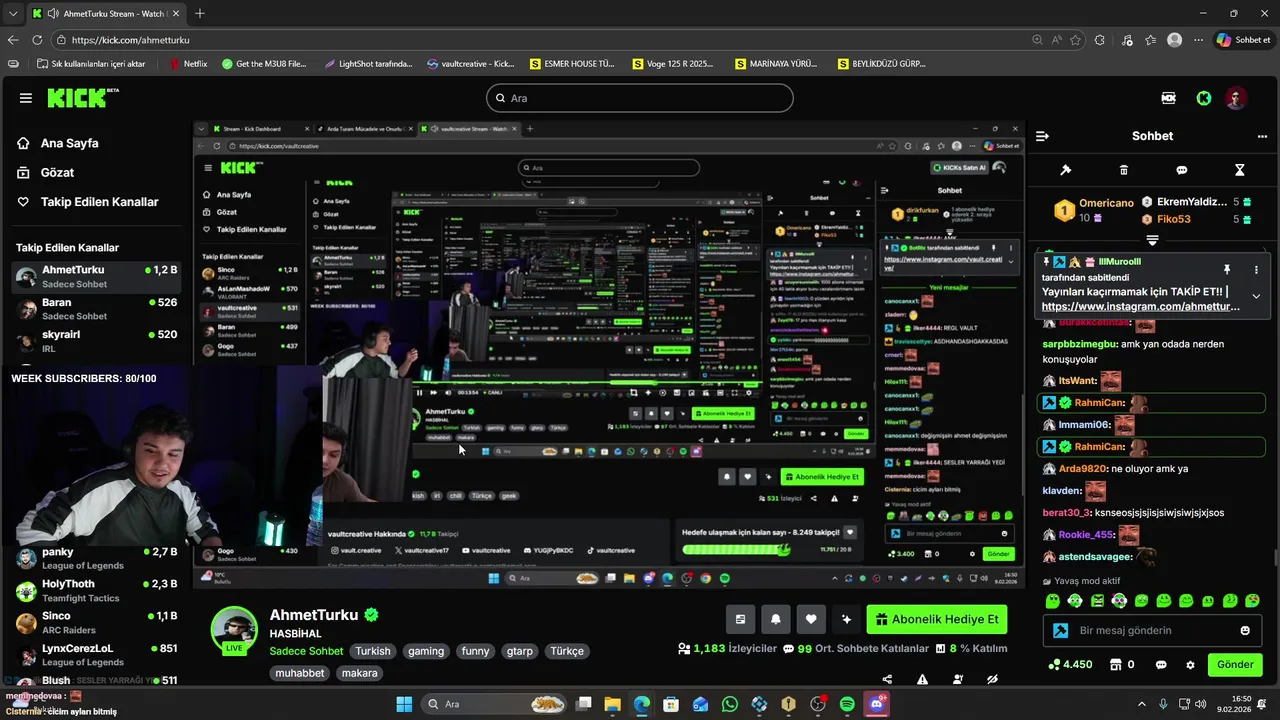1280x720 pixels.
Task: Click Abonelik Hediye Et button
Action: pos(936,619)
